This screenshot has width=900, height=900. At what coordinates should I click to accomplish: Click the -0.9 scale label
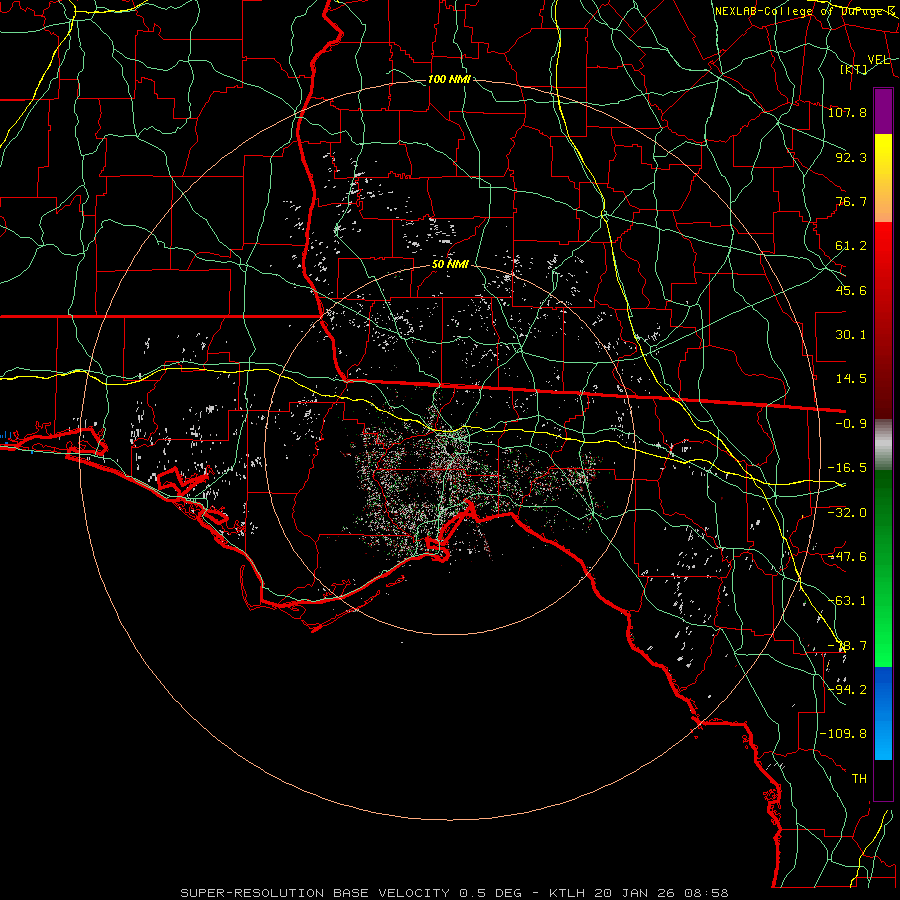pyautogui.click(x=851, y=424)
